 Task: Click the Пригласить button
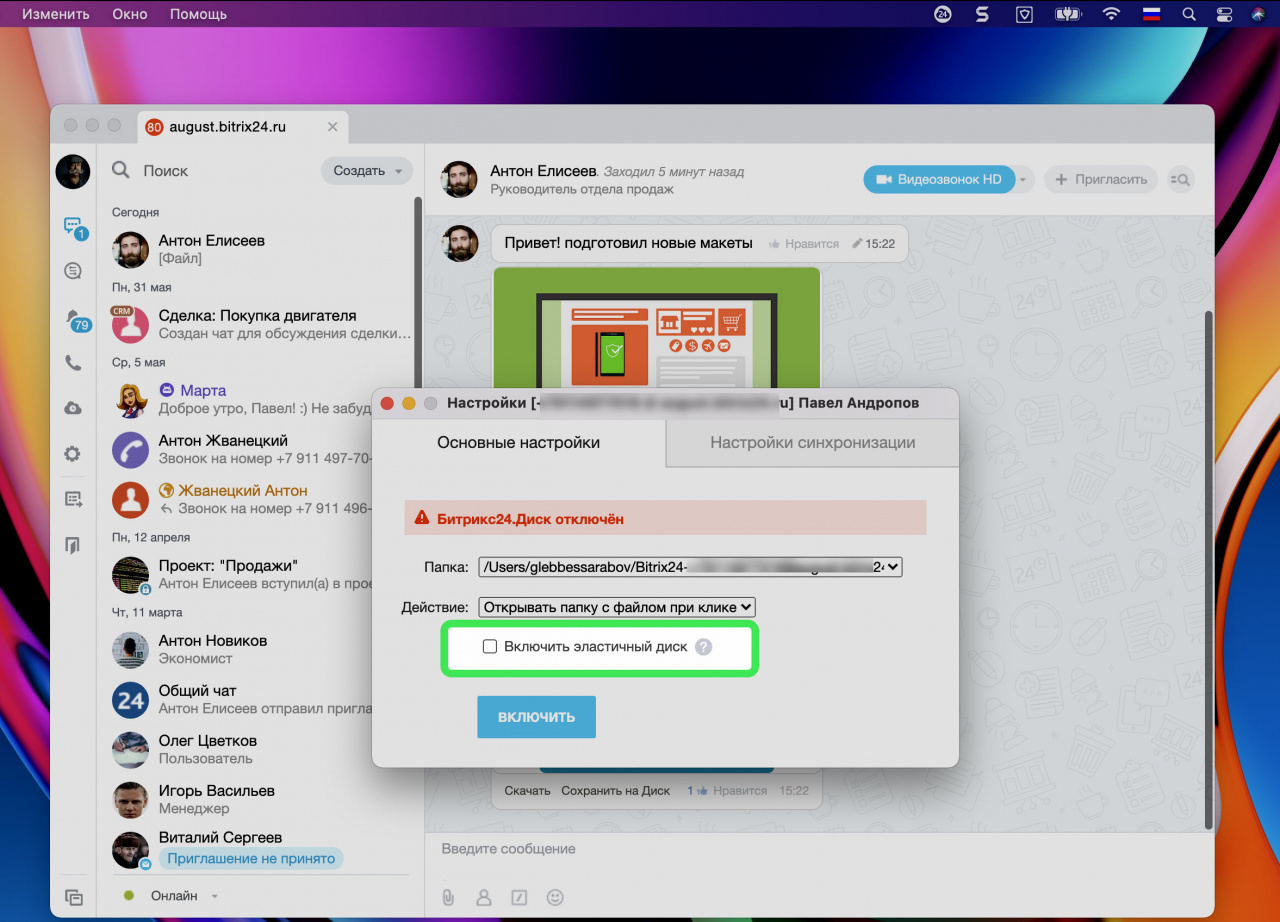(x=1101, y=180)
